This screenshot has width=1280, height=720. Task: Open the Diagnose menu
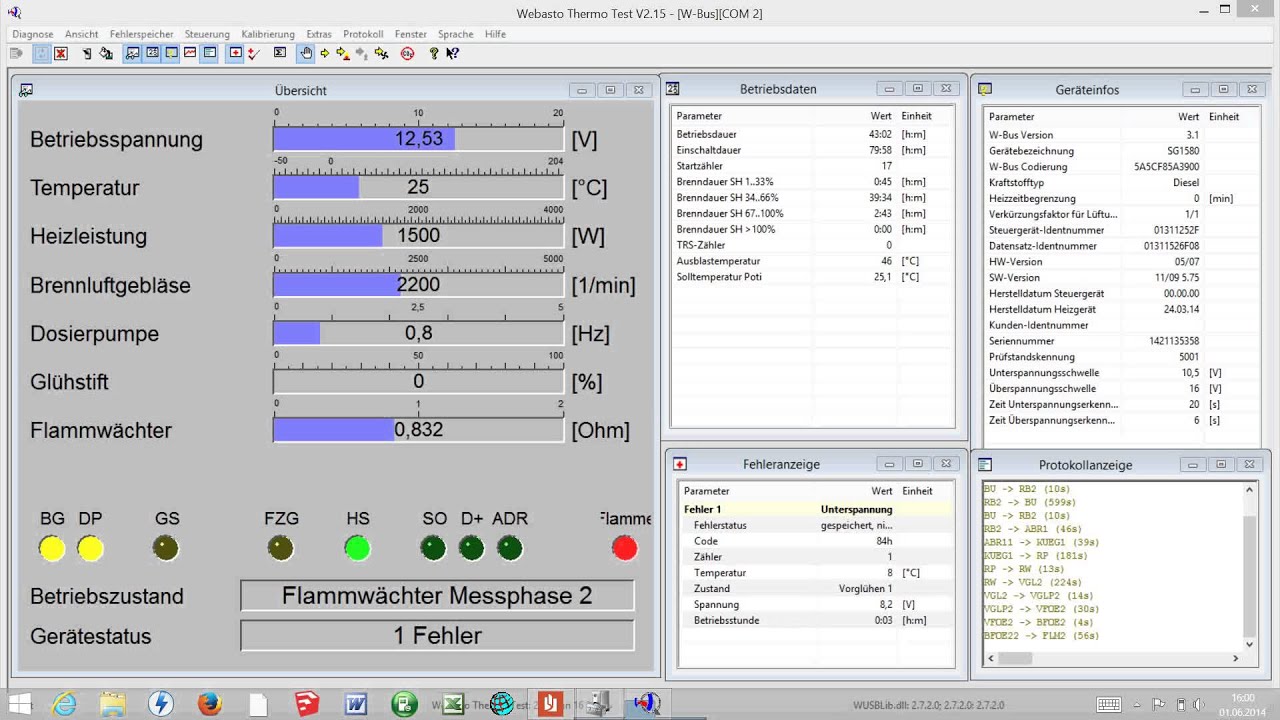coord(33,34)
